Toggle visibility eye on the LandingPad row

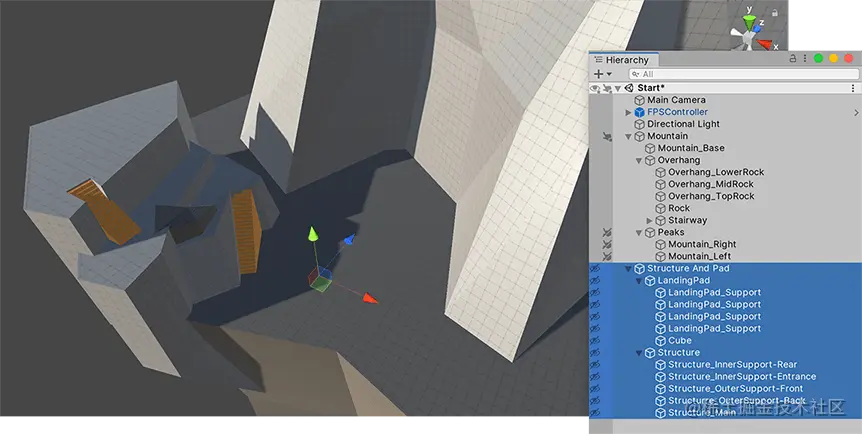click(595, 281)
